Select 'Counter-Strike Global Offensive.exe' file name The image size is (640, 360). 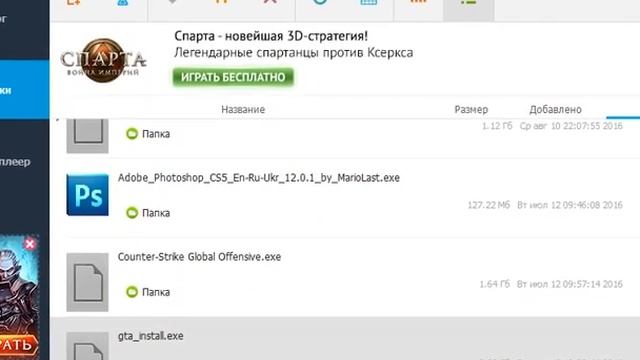click(x=199, y=257)
